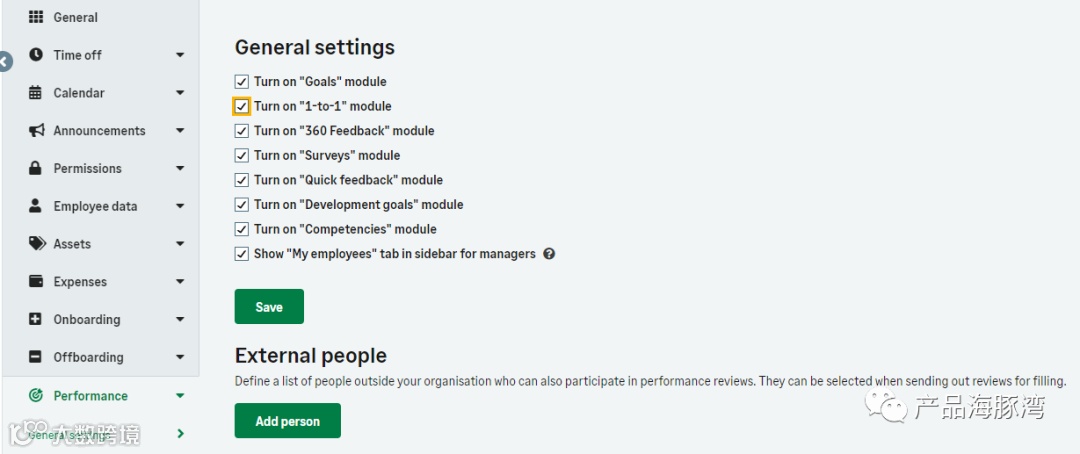
Task: Click the calendar icon in sidebar
Action: point(36,93)
